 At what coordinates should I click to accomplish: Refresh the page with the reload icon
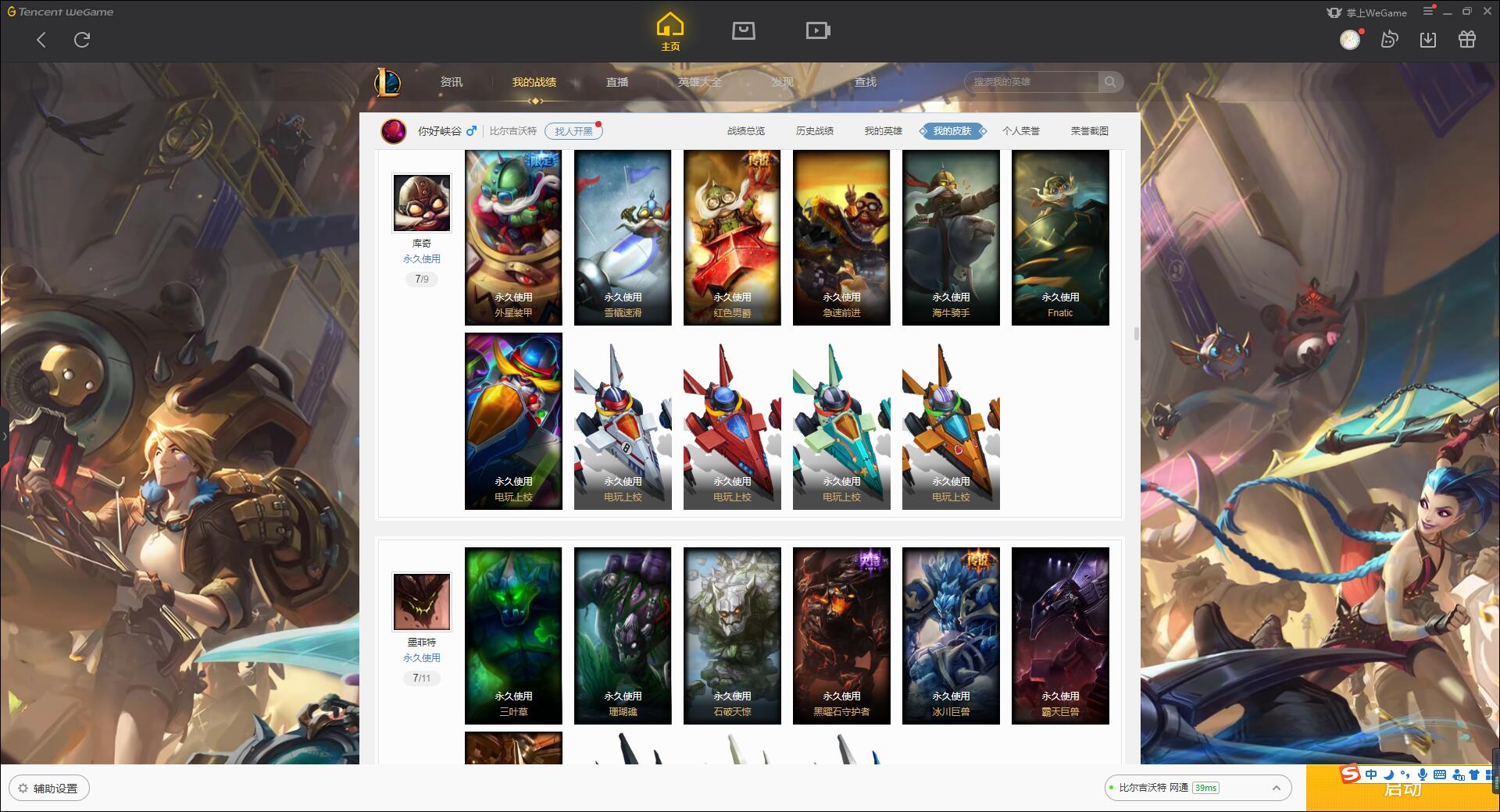point(82,40)
